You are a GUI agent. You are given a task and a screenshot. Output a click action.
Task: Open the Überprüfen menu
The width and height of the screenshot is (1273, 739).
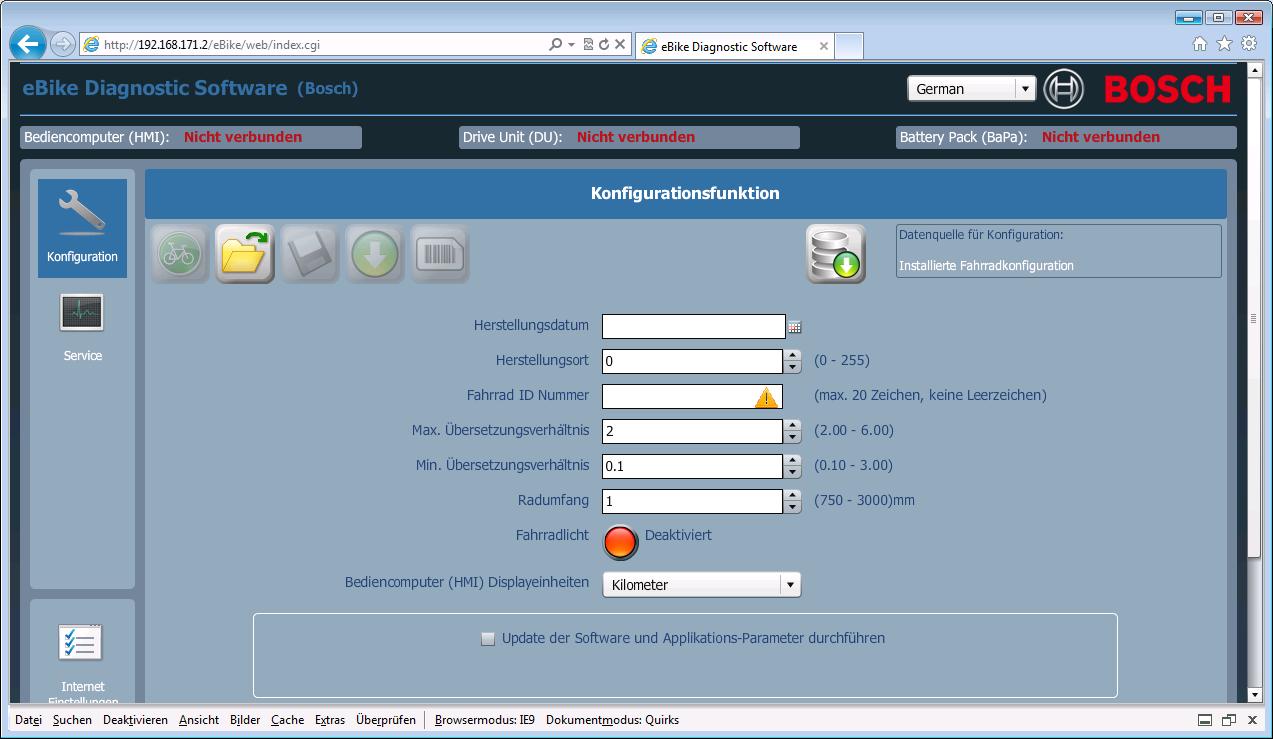point(386,720)
